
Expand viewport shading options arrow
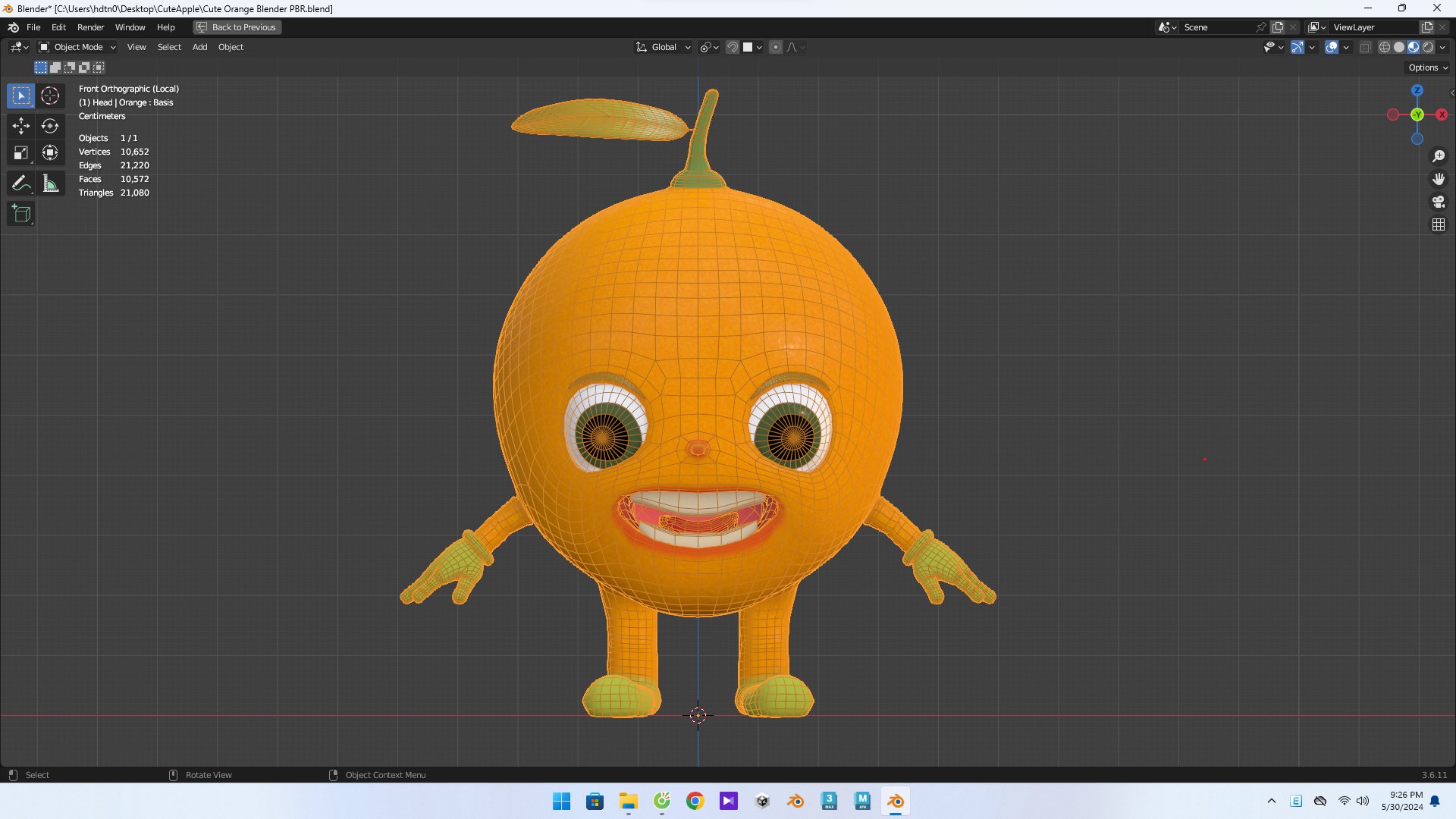1443,47
